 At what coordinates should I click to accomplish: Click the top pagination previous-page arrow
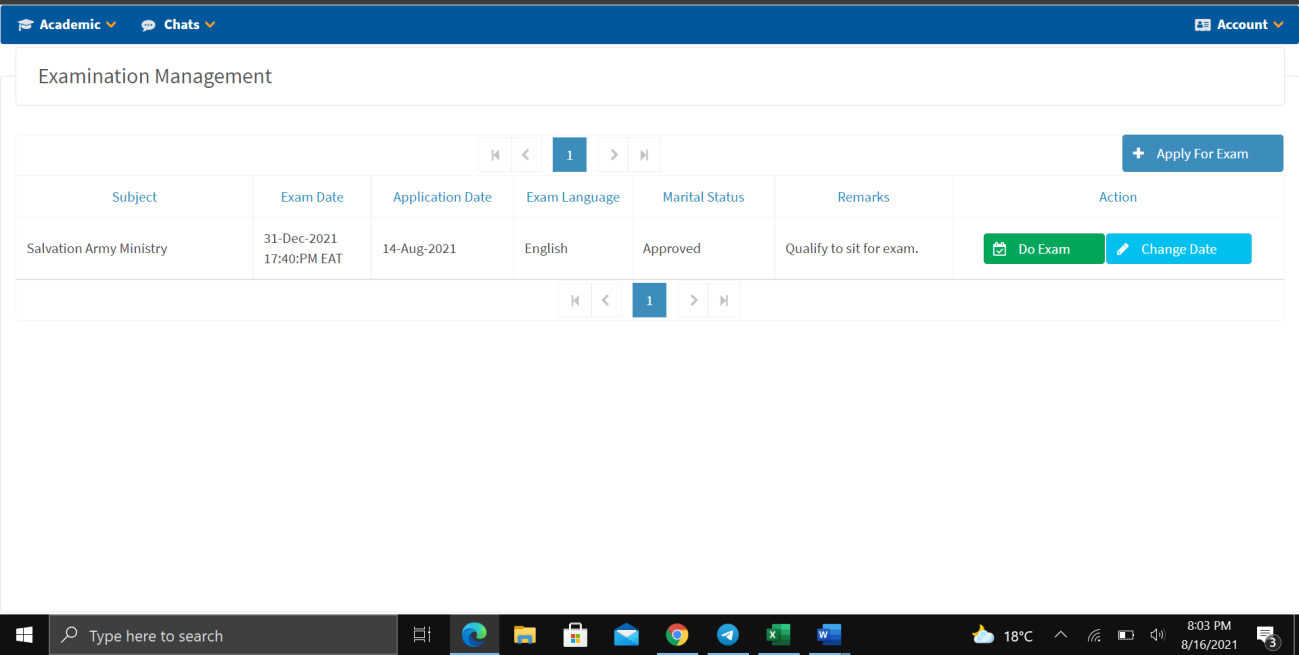pyautogui.click(x=526, y=155)
